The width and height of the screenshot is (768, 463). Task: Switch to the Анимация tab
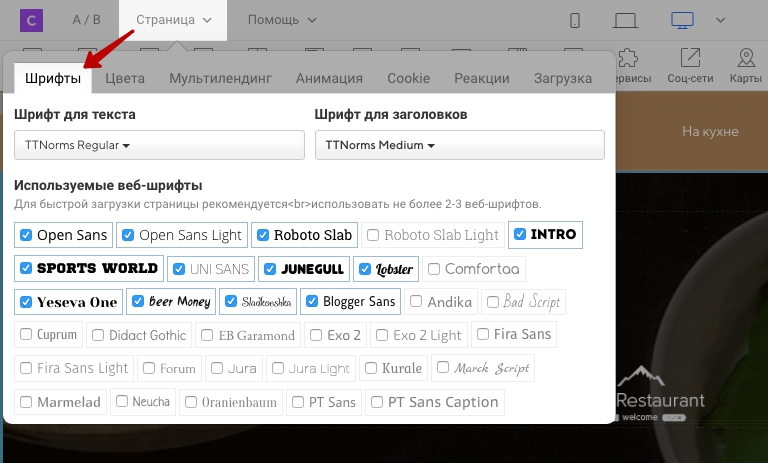(329, 78)
